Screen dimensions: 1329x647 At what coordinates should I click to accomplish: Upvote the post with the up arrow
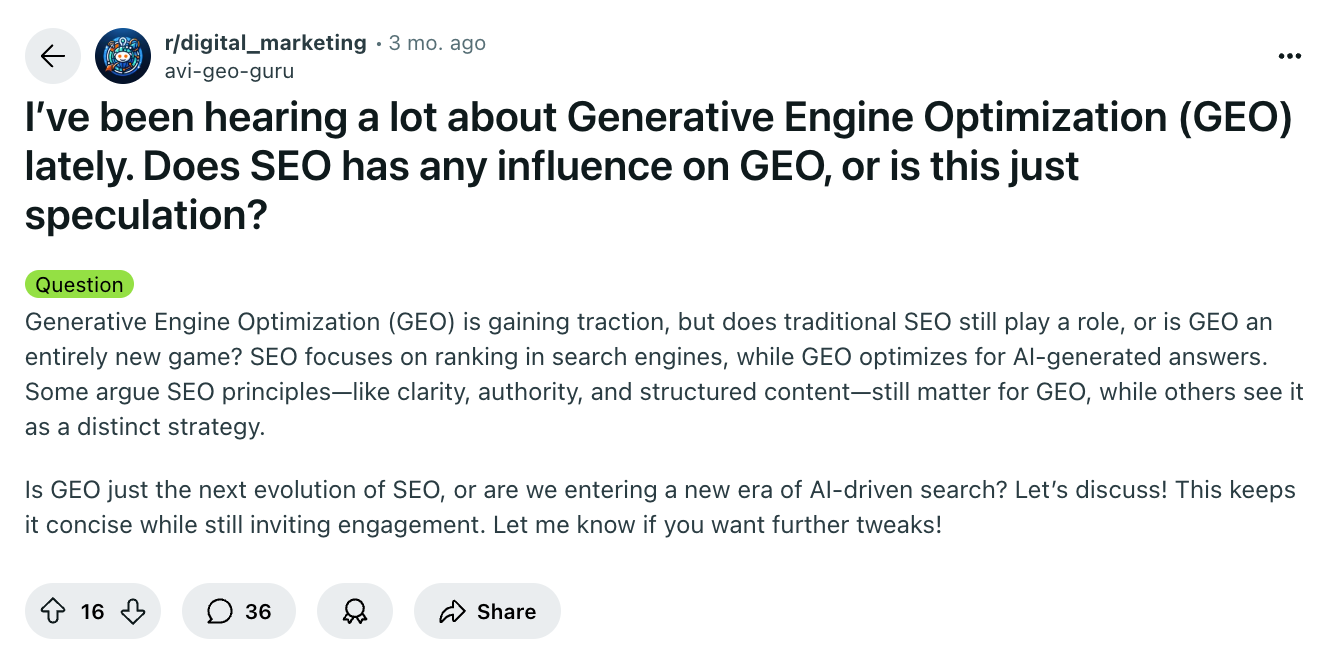point(54,611)
